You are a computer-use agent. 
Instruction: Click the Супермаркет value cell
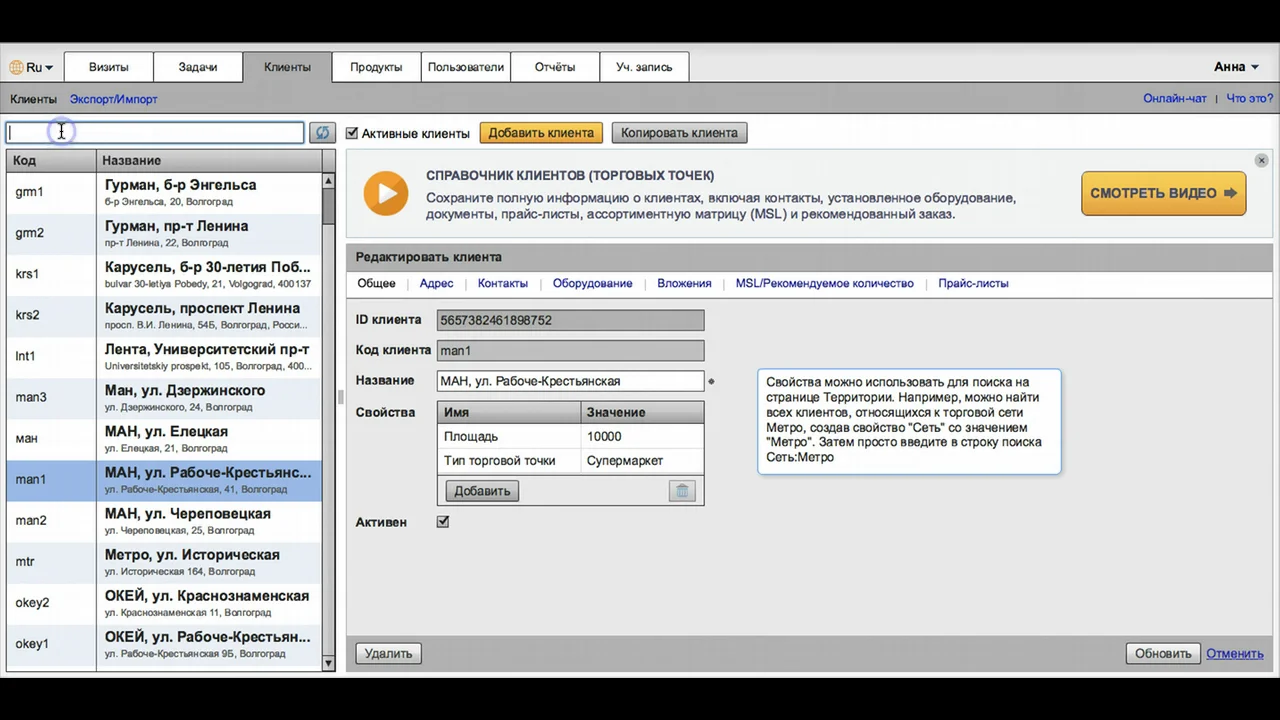[x=642, y=461]
